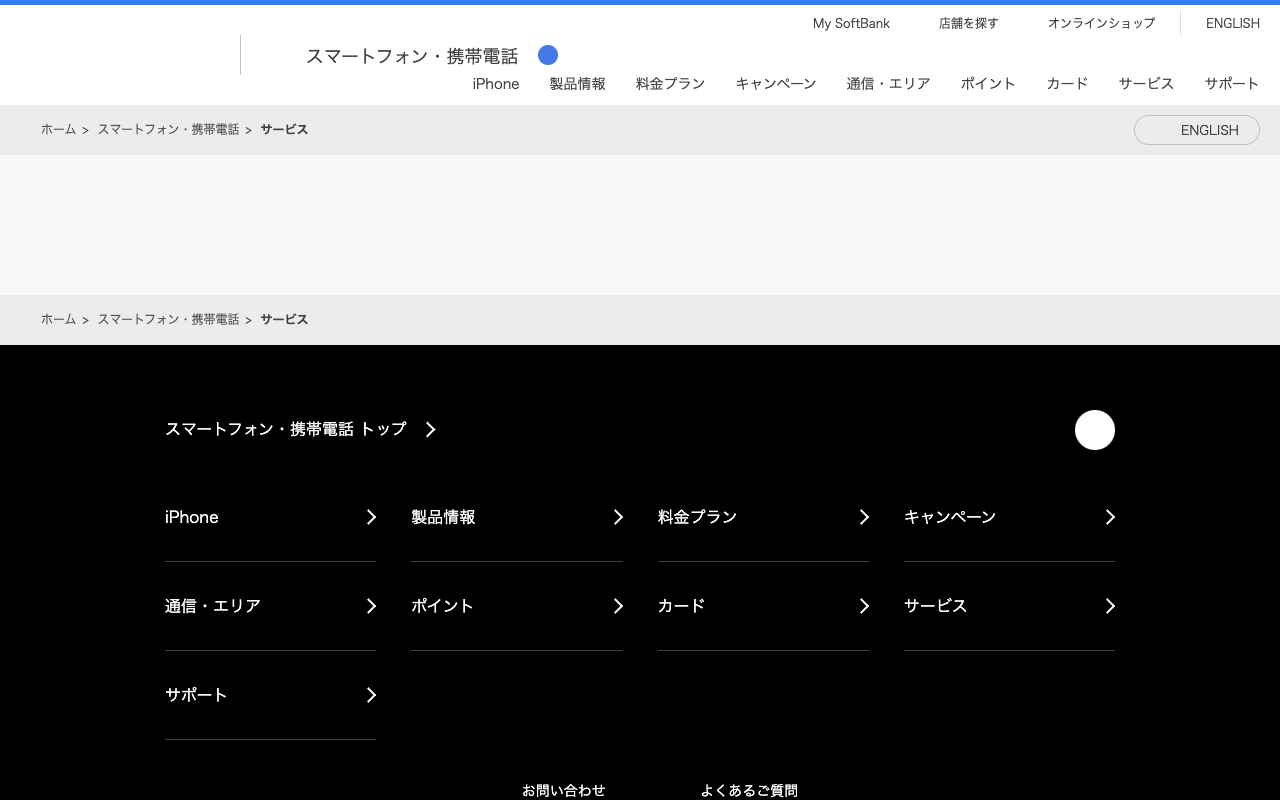This screenshot has width=1280, height=800.
Task: Click the arrow in footer ポイント row
Action: tap(618, 606)
